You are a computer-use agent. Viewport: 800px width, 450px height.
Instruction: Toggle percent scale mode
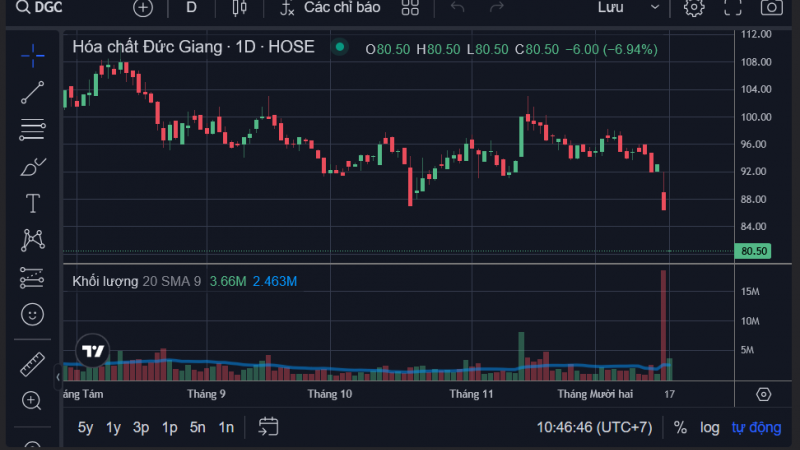(680, 427)
